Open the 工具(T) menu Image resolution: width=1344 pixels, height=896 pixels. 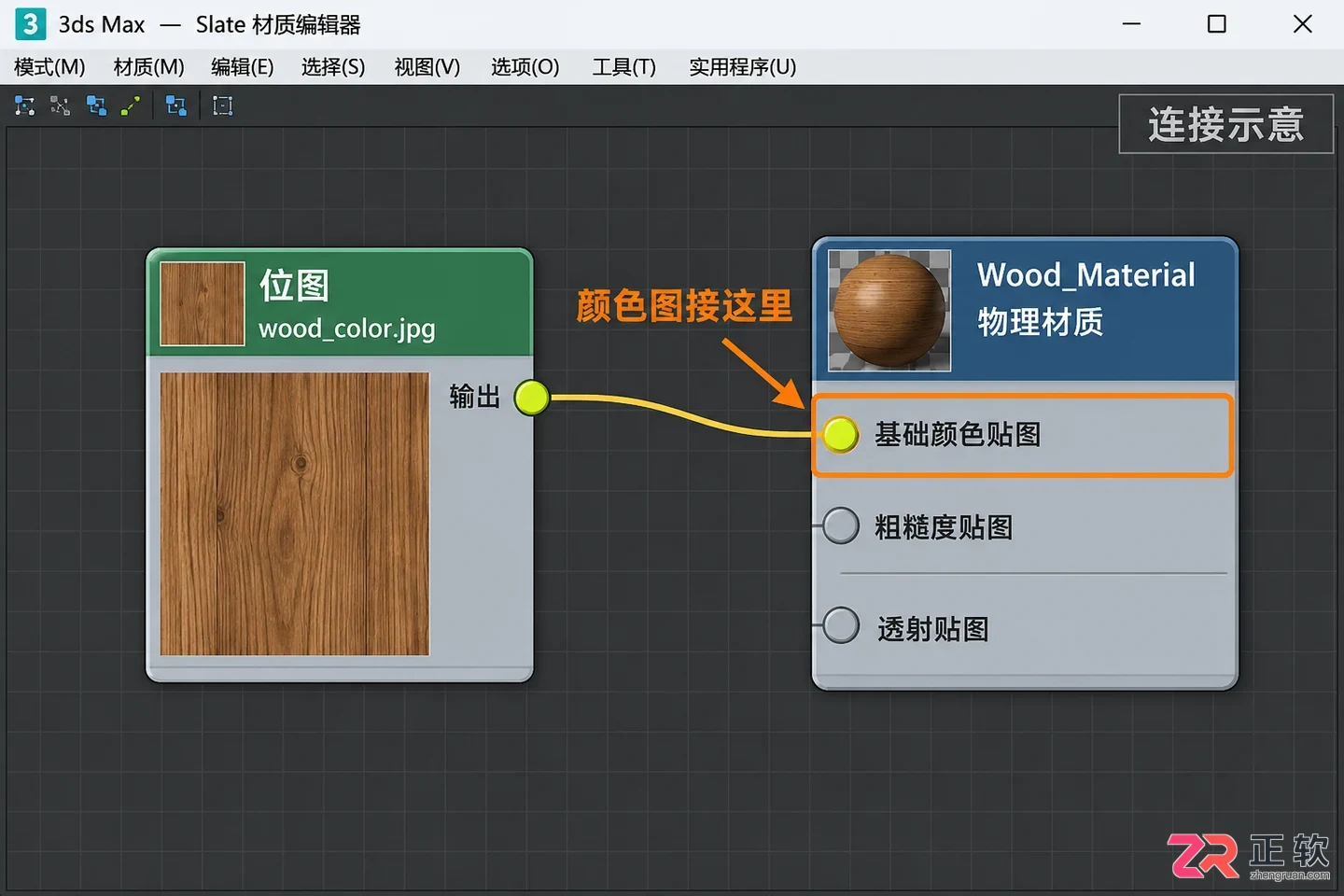[624, 67]
